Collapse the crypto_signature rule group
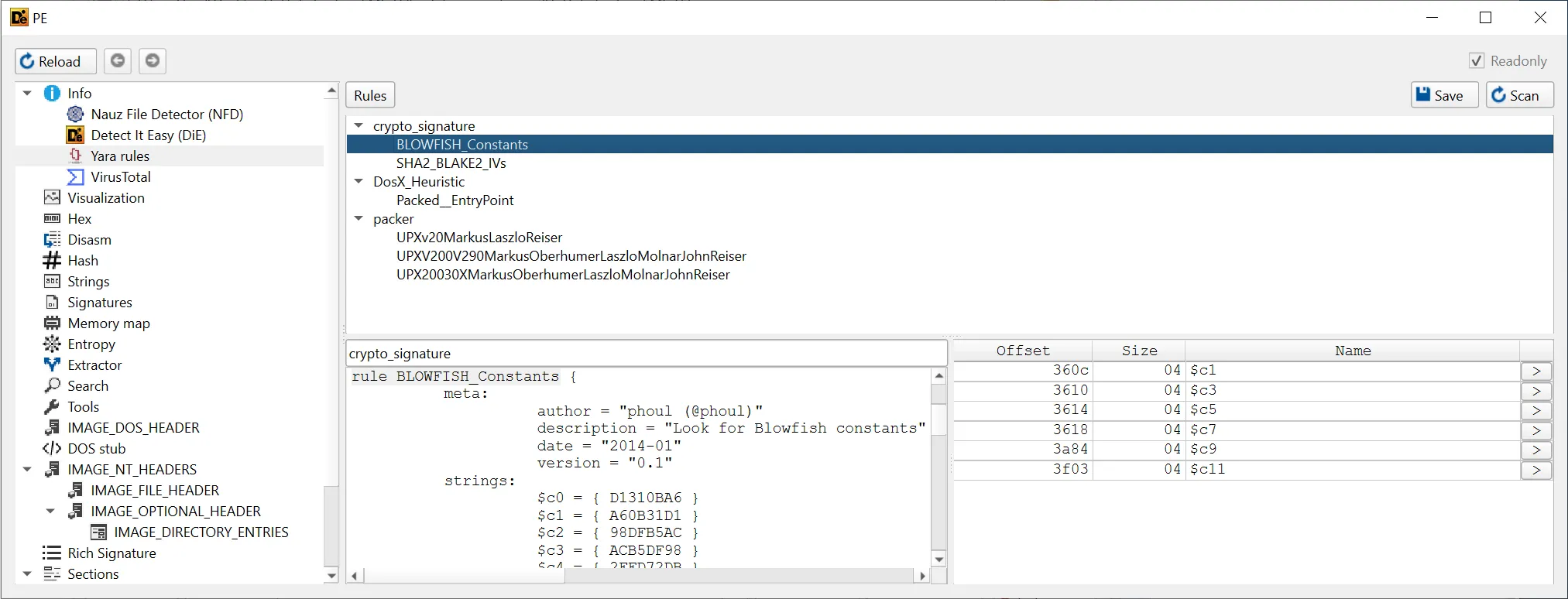1568x599 pixels. point(359,125)
